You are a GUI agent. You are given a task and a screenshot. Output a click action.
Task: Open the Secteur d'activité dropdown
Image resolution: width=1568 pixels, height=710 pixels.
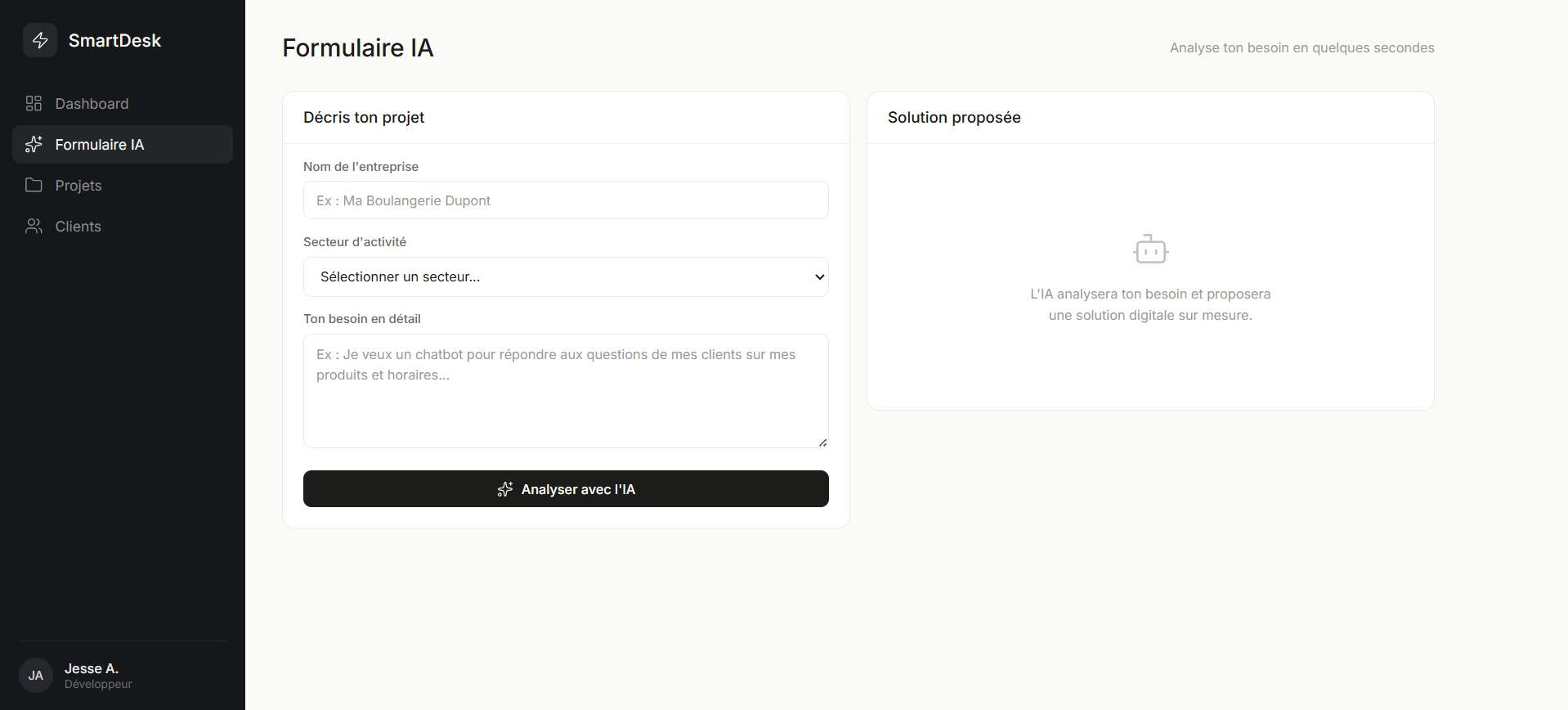(x=566, y=276)
